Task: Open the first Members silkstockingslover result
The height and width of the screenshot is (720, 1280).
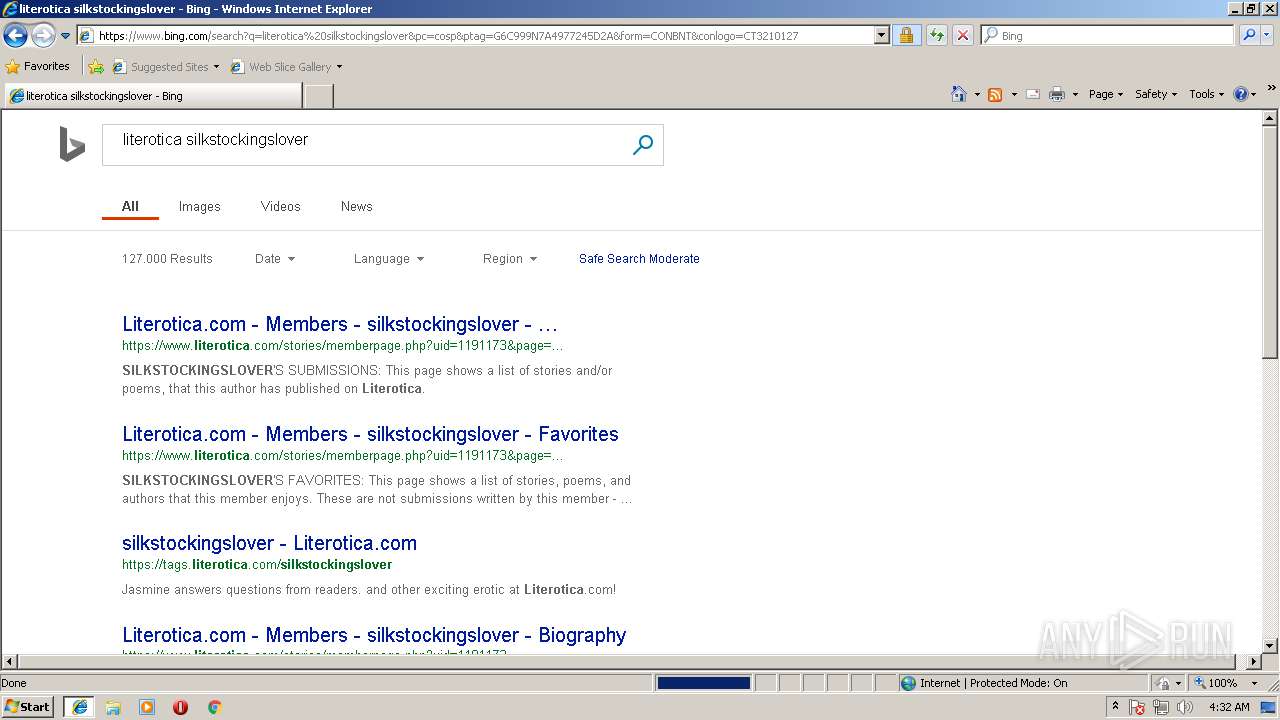Action: point(340,324)
